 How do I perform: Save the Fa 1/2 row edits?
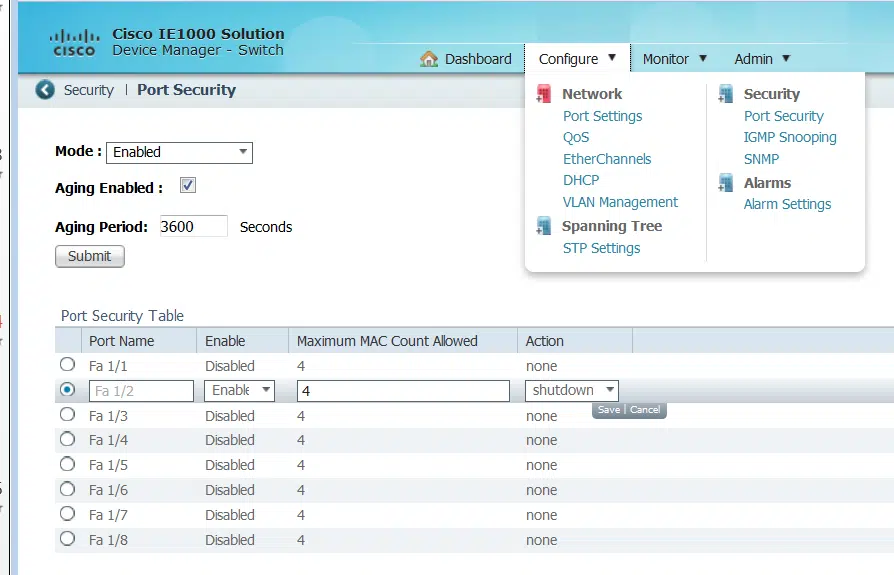(x=608, y=410)
